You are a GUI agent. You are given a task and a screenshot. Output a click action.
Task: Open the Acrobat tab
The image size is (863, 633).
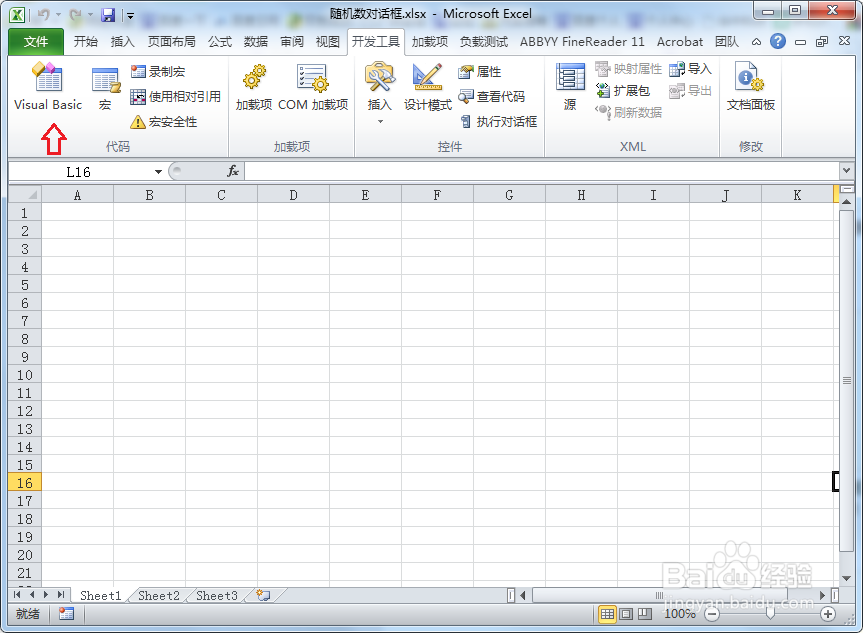[680, 42]
